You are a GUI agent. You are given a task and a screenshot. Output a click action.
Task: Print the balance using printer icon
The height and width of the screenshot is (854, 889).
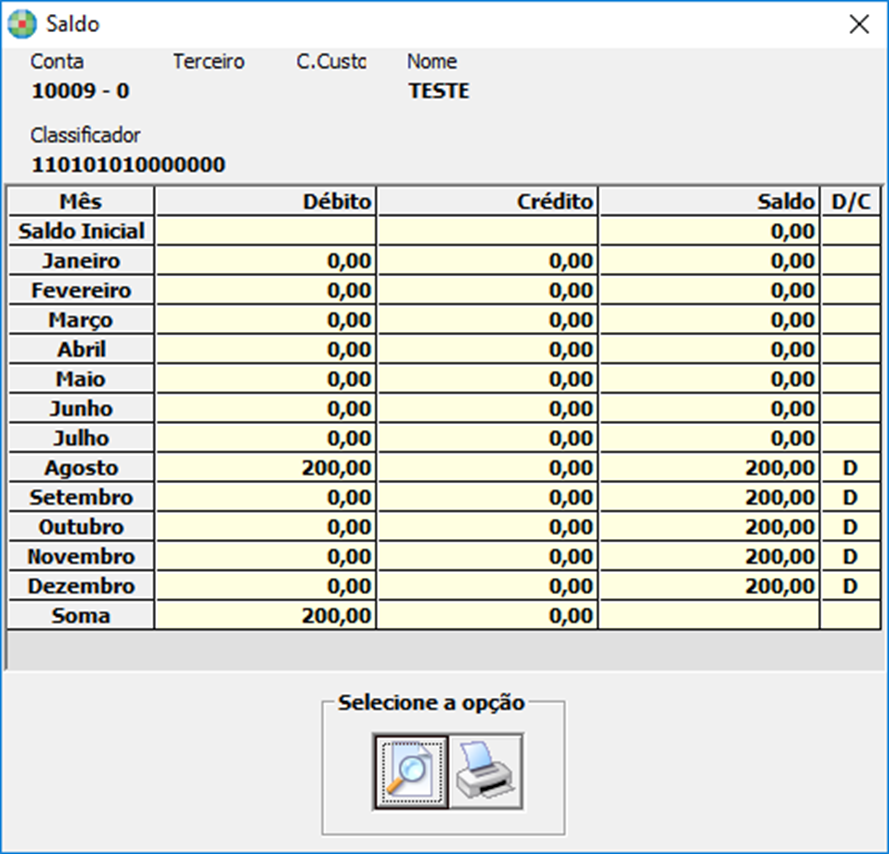coord(486,772)
